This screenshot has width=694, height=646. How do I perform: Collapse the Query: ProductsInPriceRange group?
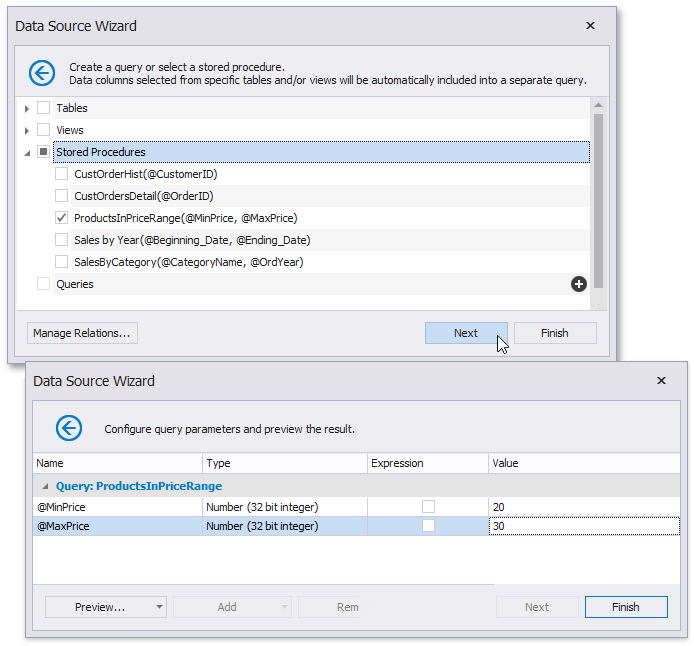45,486
